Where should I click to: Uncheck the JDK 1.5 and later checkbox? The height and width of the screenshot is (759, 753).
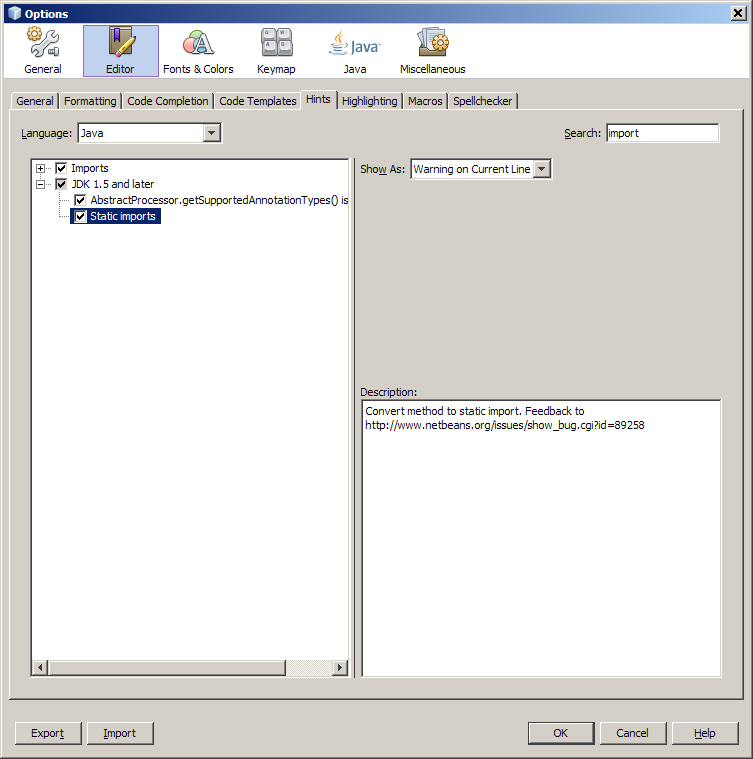tap(61, 184)
